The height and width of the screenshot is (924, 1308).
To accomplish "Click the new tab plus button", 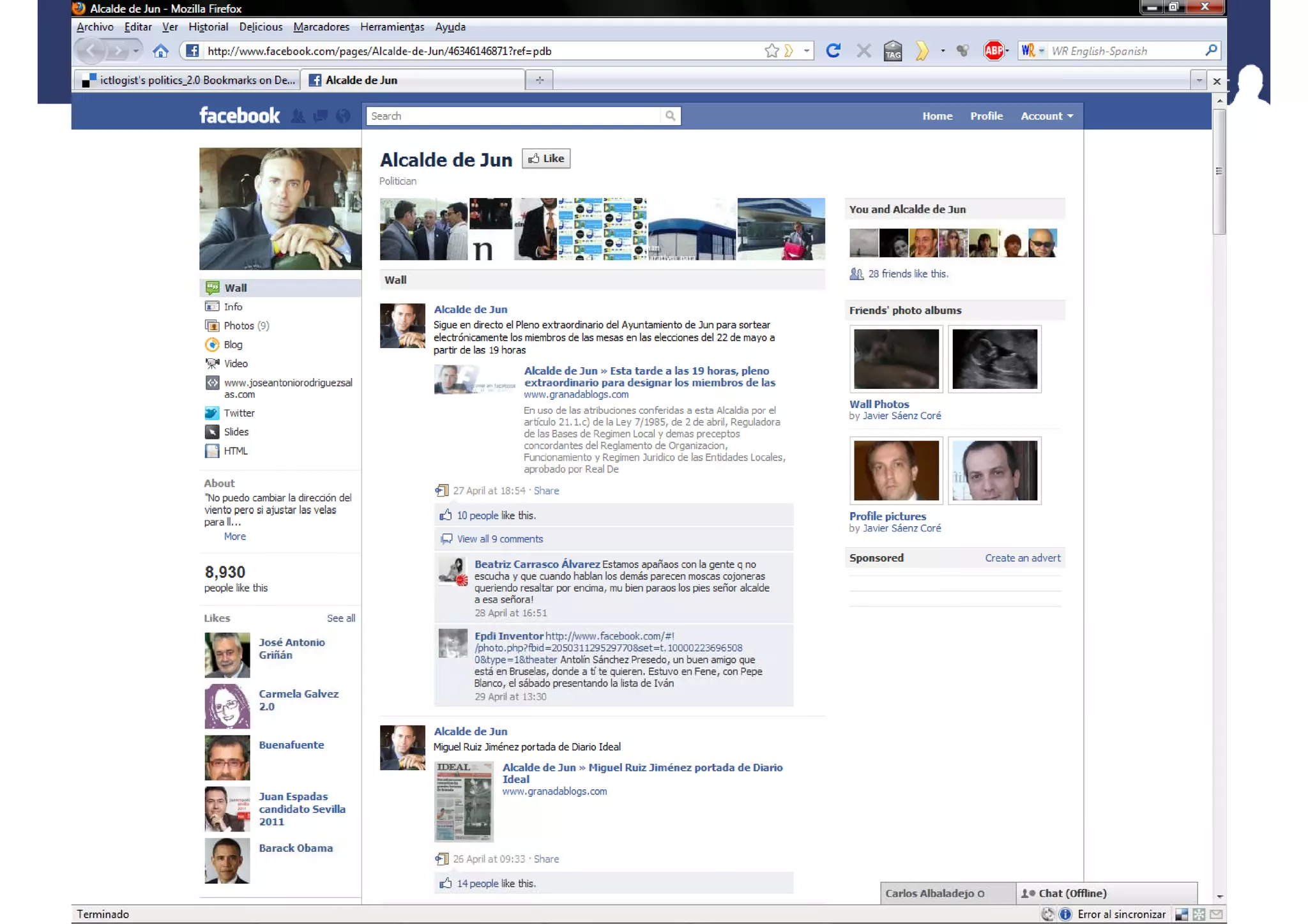I will [540, 80].
